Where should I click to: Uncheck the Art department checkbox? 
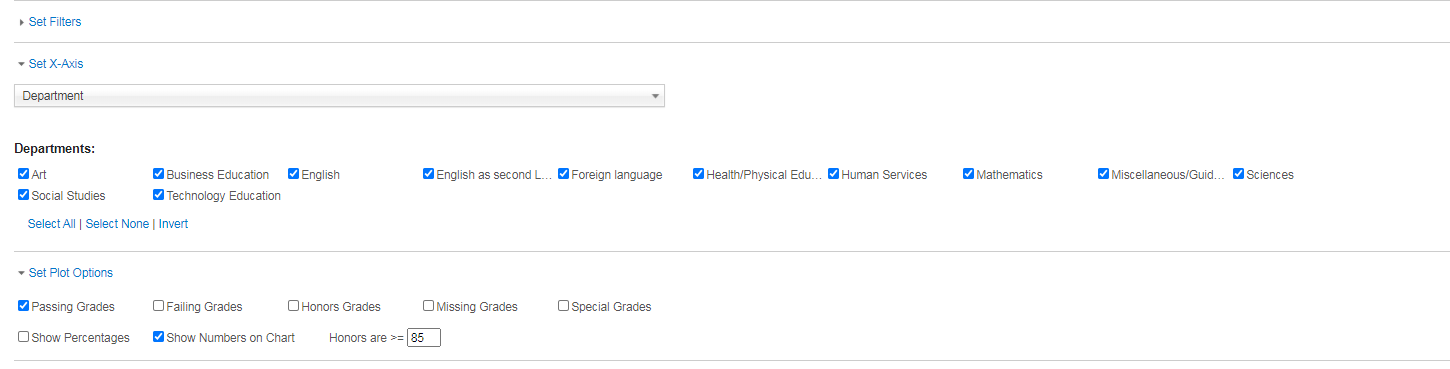pyautogui.click(x=24, y=174)
